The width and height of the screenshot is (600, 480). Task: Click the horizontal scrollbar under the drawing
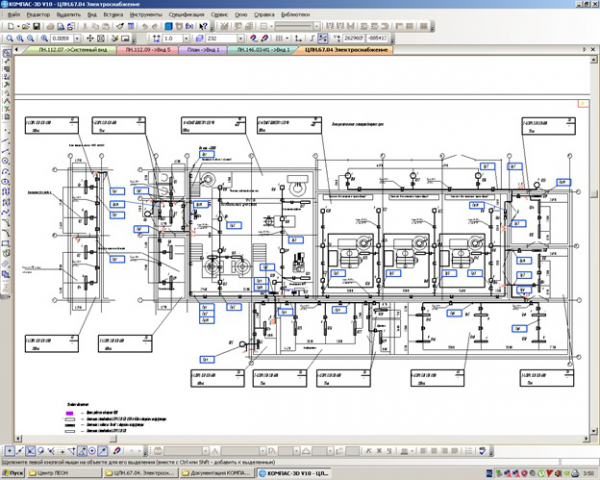pos(302,439)
